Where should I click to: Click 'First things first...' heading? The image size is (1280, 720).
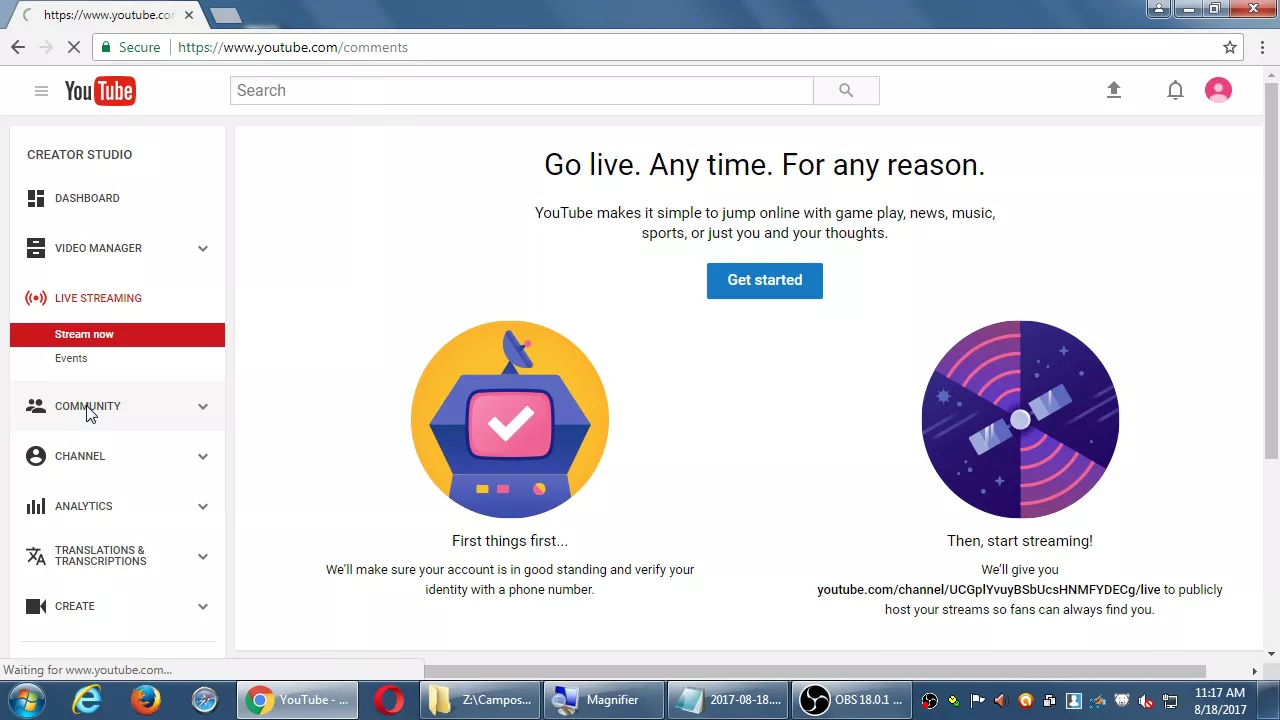[510, 541]
